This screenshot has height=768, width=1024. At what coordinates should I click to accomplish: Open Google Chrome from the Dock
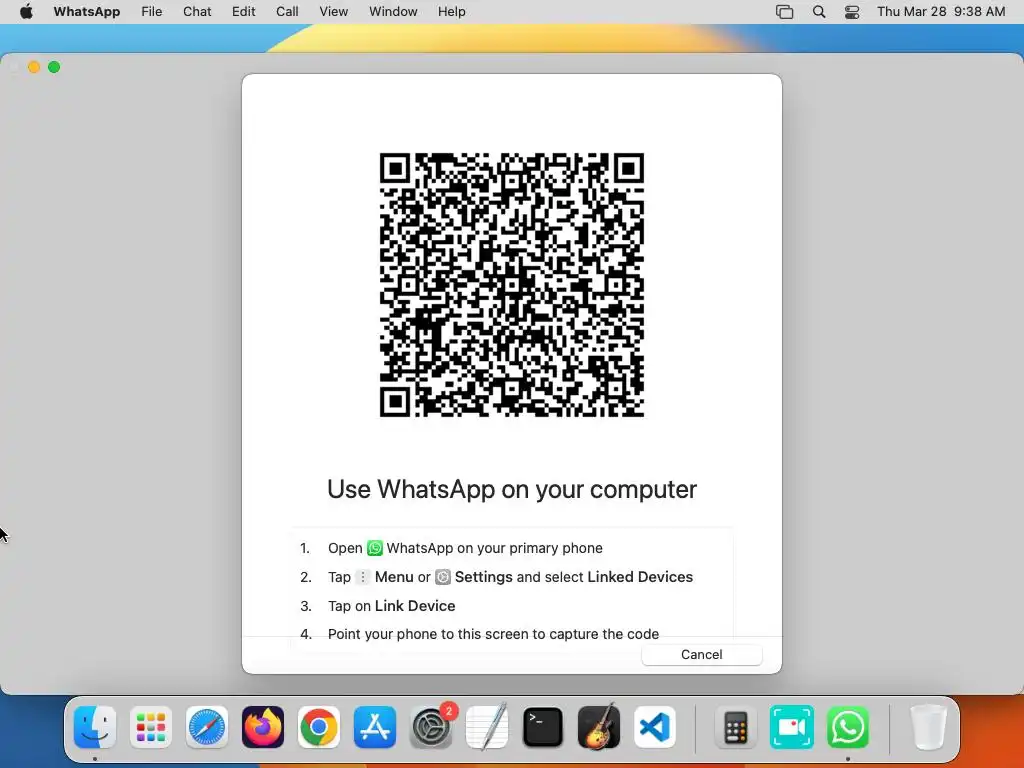click(x=319, y=727)
